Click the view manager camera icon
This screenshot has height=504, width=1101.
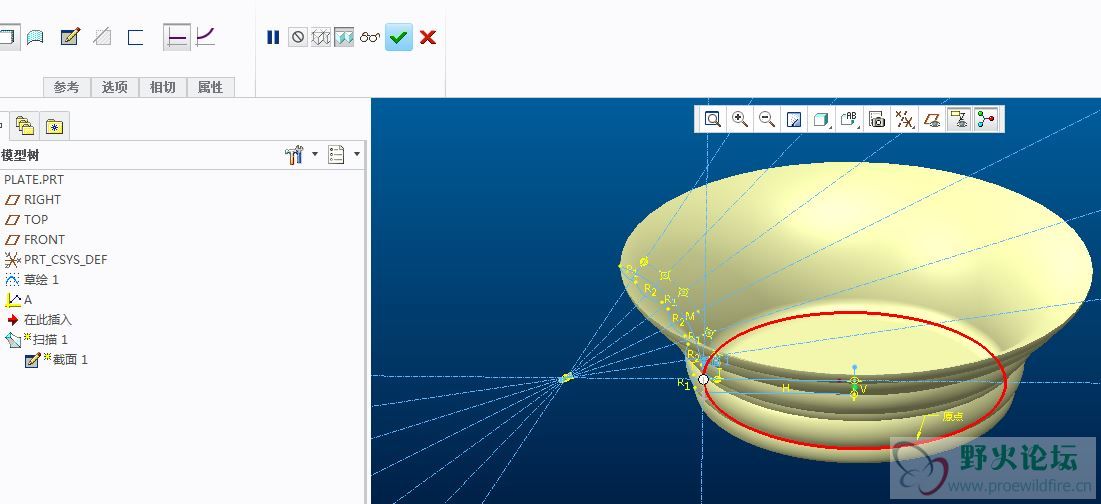(x=877, y=119)
